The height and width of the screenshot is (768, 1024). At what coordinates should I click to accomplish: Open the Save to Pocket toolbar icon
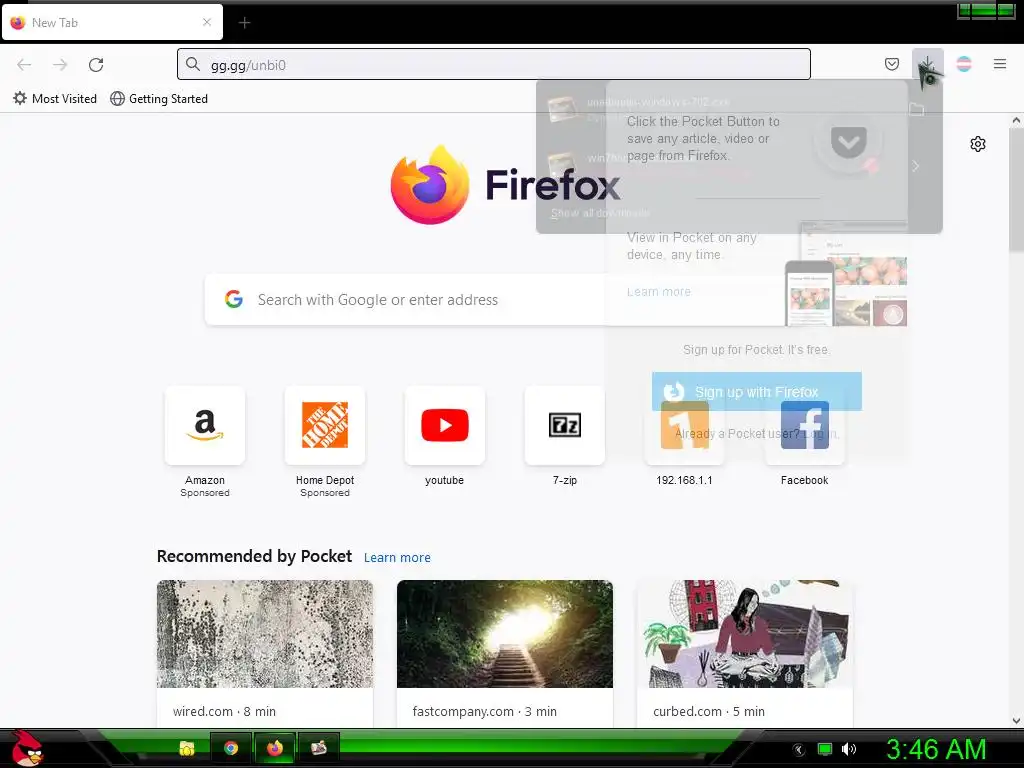(891, 64)
